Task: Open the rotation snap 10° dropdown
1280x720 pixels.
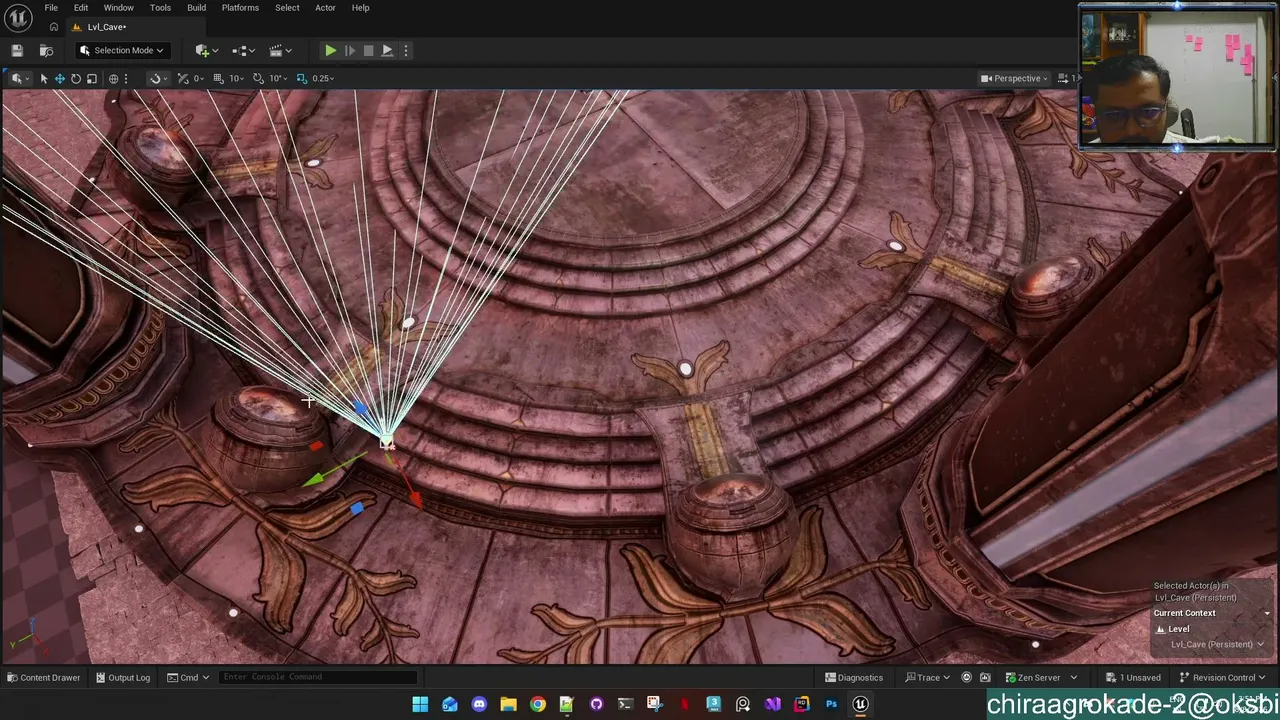Action: (277, 78)
